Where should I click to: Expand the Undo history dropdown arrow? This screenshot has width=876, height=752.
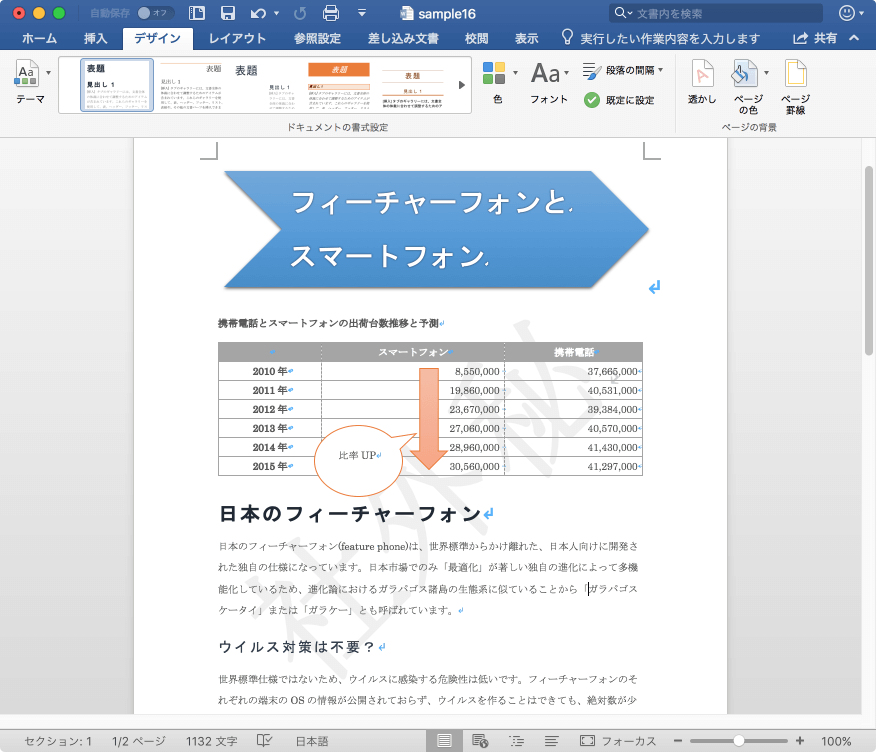coord(277,13)
